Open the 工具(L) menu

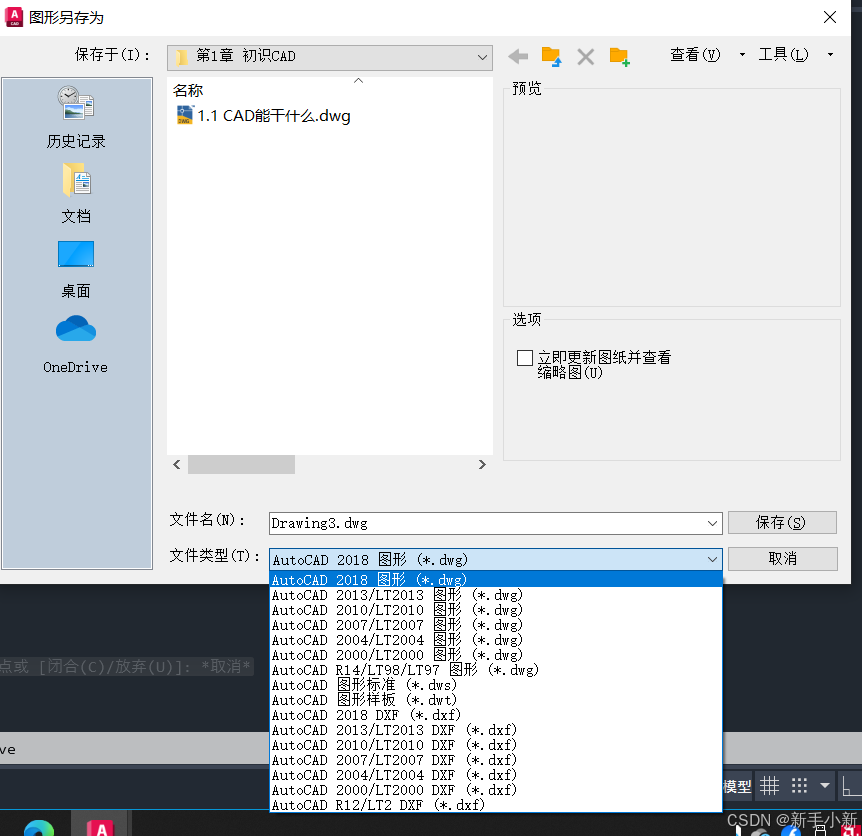[783, 54]
